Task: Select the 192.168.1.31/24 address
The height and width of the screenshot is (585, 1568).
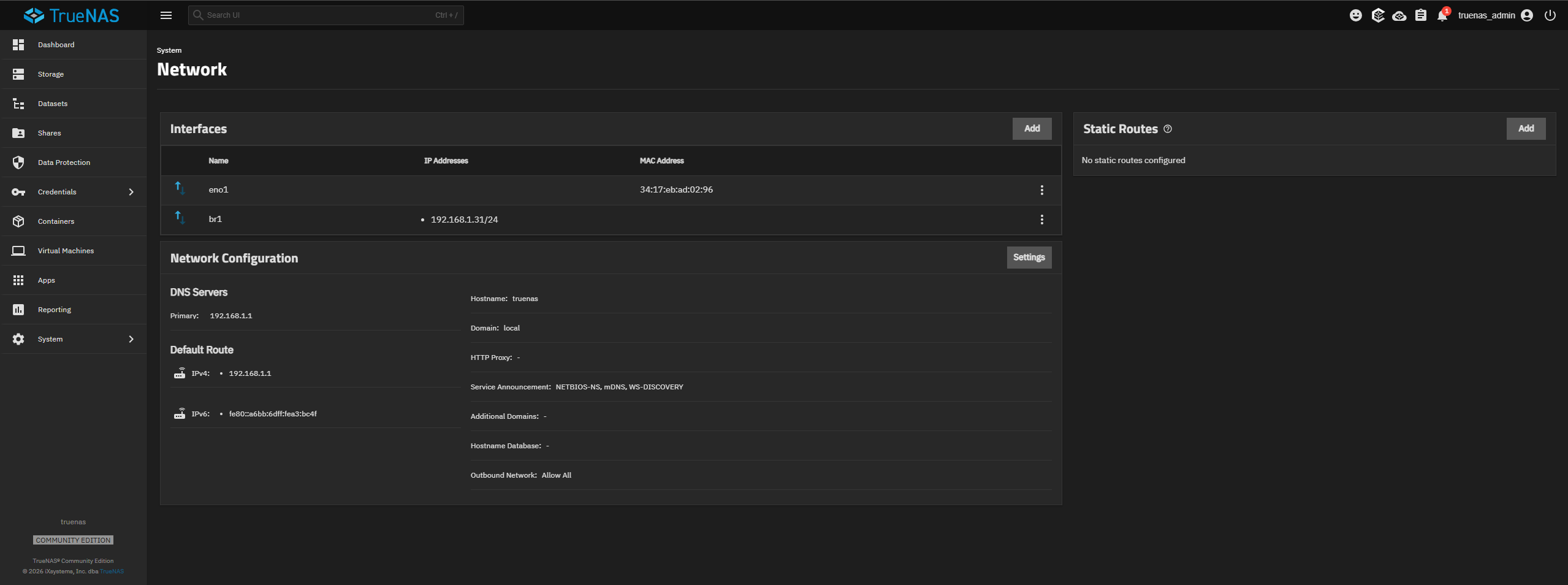Action: (465, 220)
